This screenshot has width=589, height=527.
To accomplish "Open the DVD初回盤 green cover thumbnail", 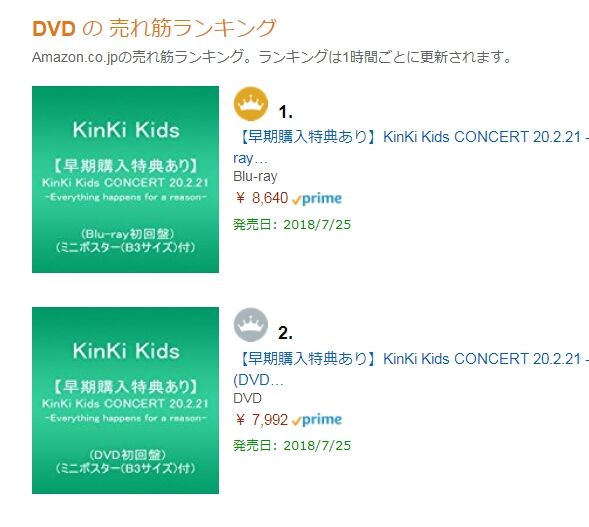I will (125, 400).
